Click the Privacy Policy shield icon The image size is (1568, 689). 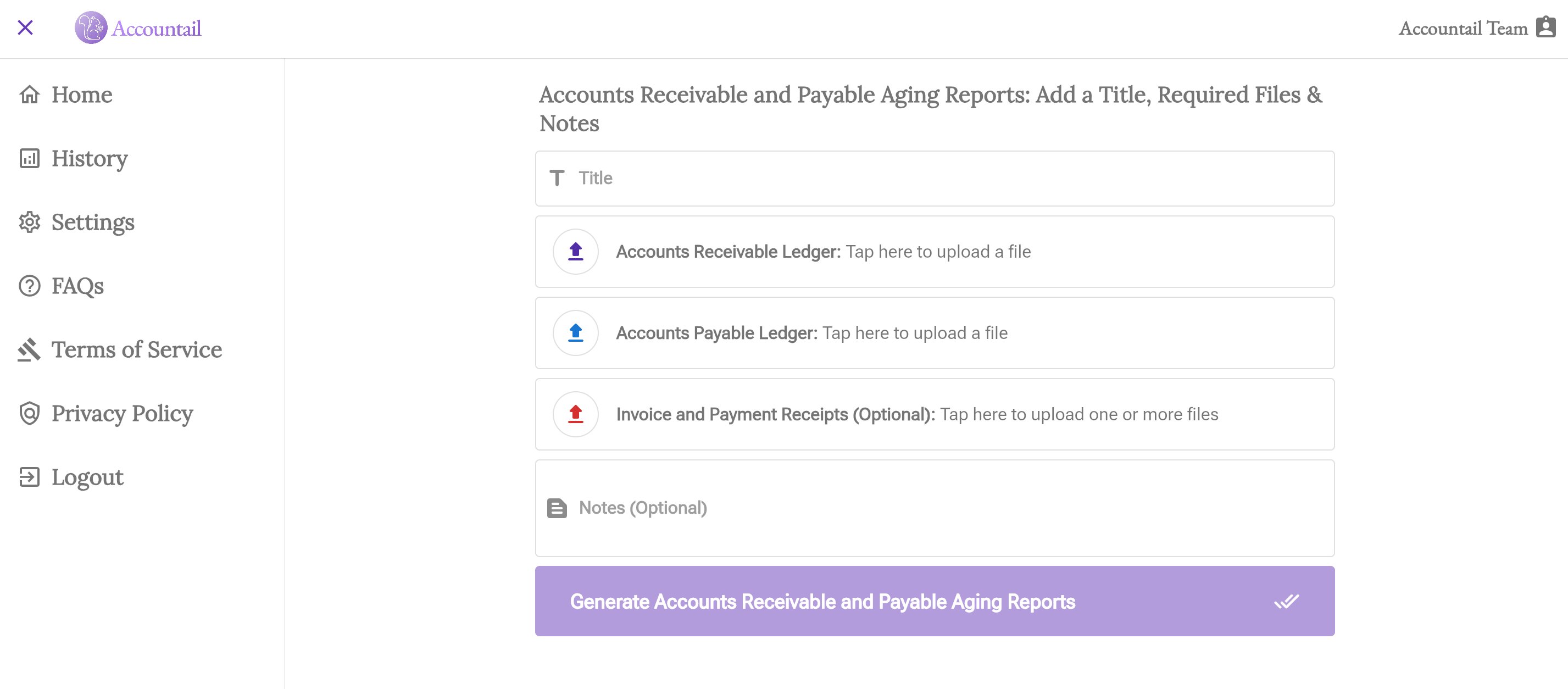29,413
